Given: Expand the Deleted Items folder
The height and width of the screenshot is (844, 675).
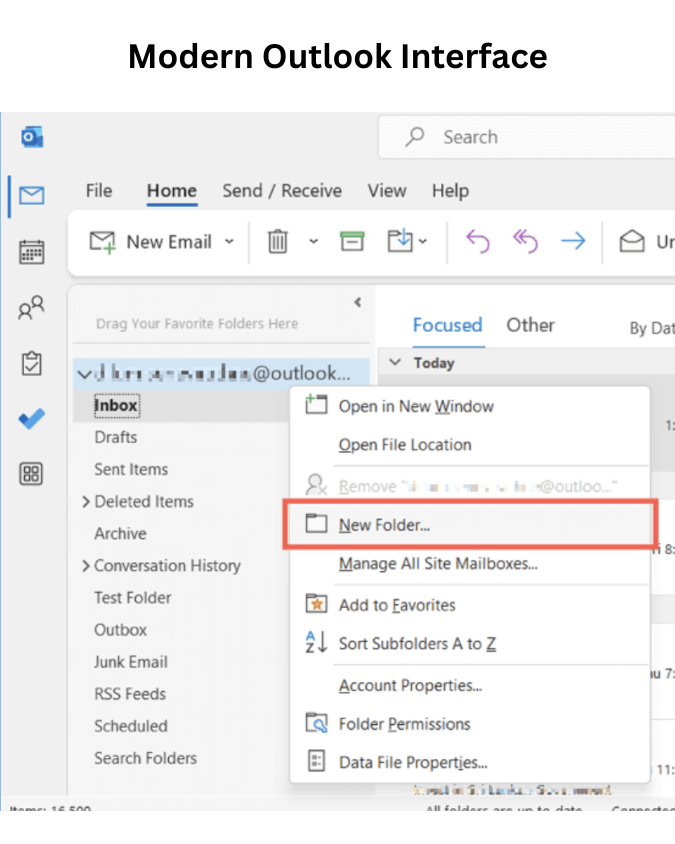Looking at the screenshot, I should pyautogui.click(x=86, y=502).
